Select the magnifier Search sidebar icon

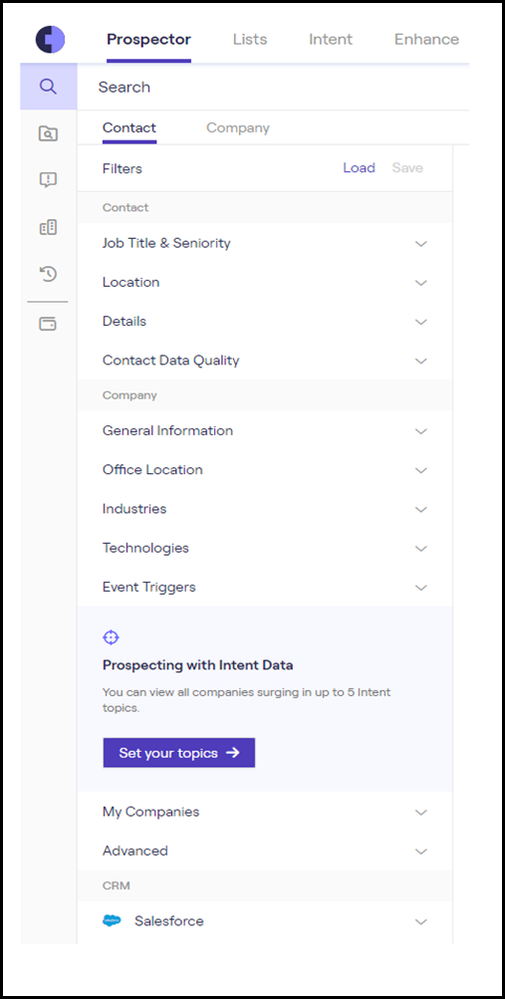click(x=48, y=86)
